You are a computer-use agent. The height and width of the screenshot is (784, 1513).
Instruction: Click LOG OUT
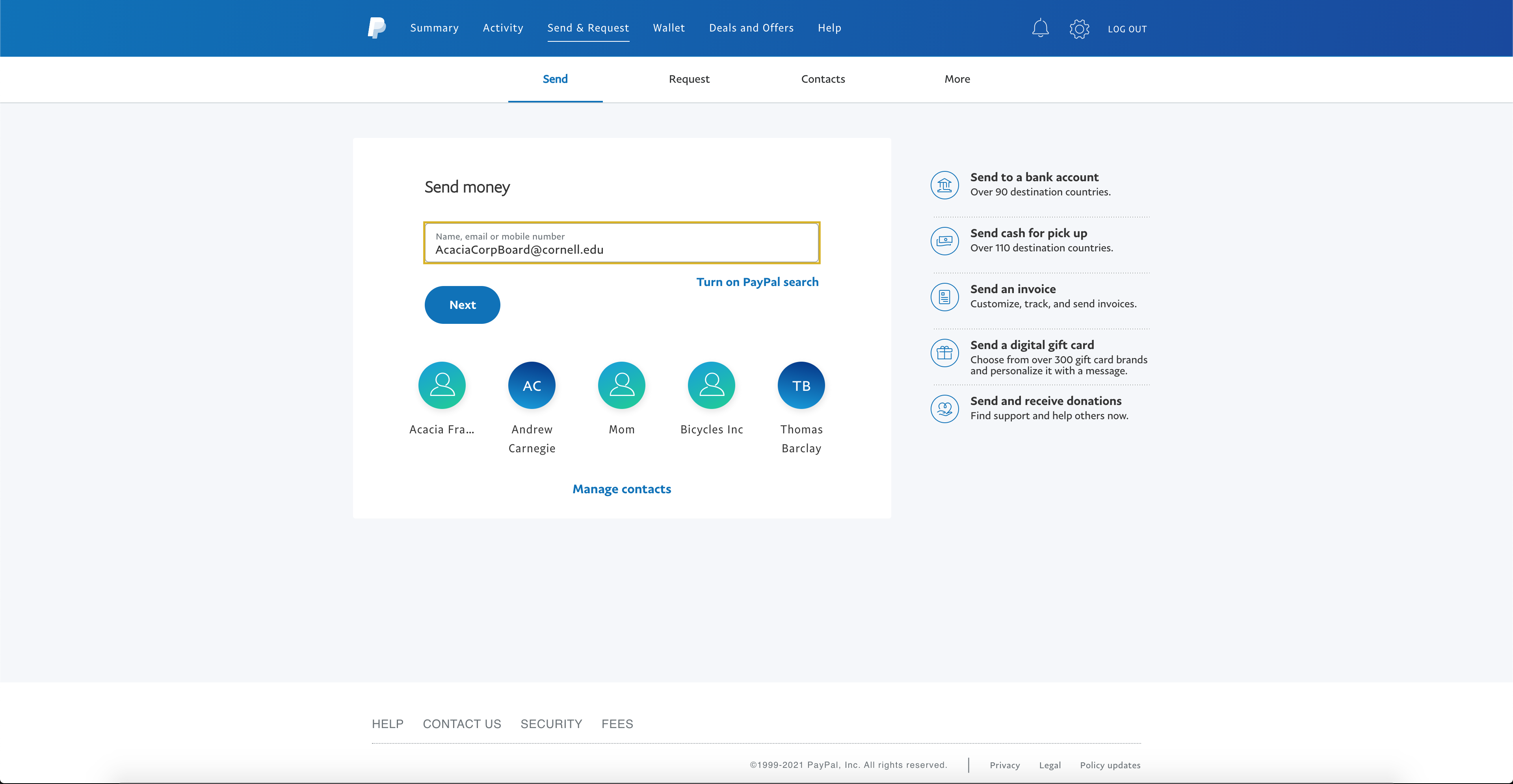tap(1127, 29)
